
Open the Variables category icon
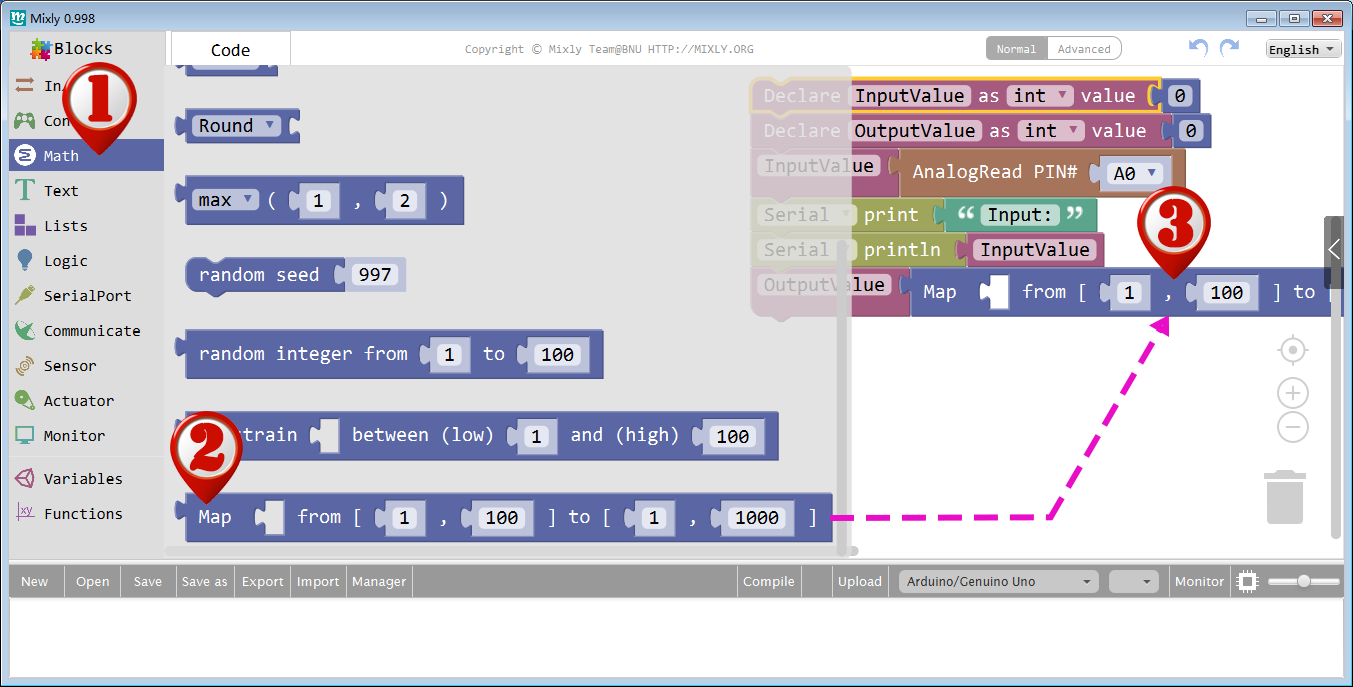point(26,479)
